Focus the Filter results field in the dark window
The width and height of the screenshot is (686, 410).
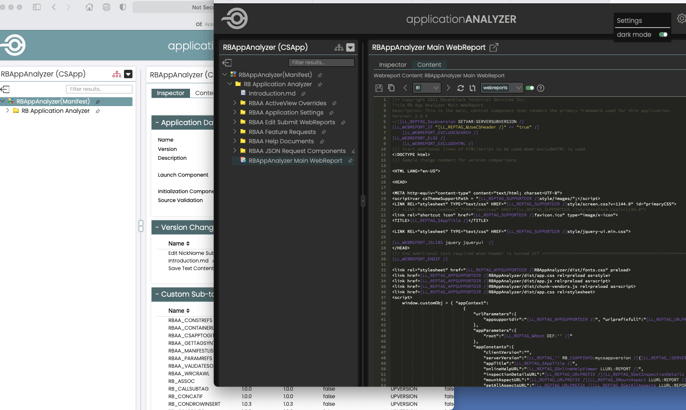(x=321, y=63)
